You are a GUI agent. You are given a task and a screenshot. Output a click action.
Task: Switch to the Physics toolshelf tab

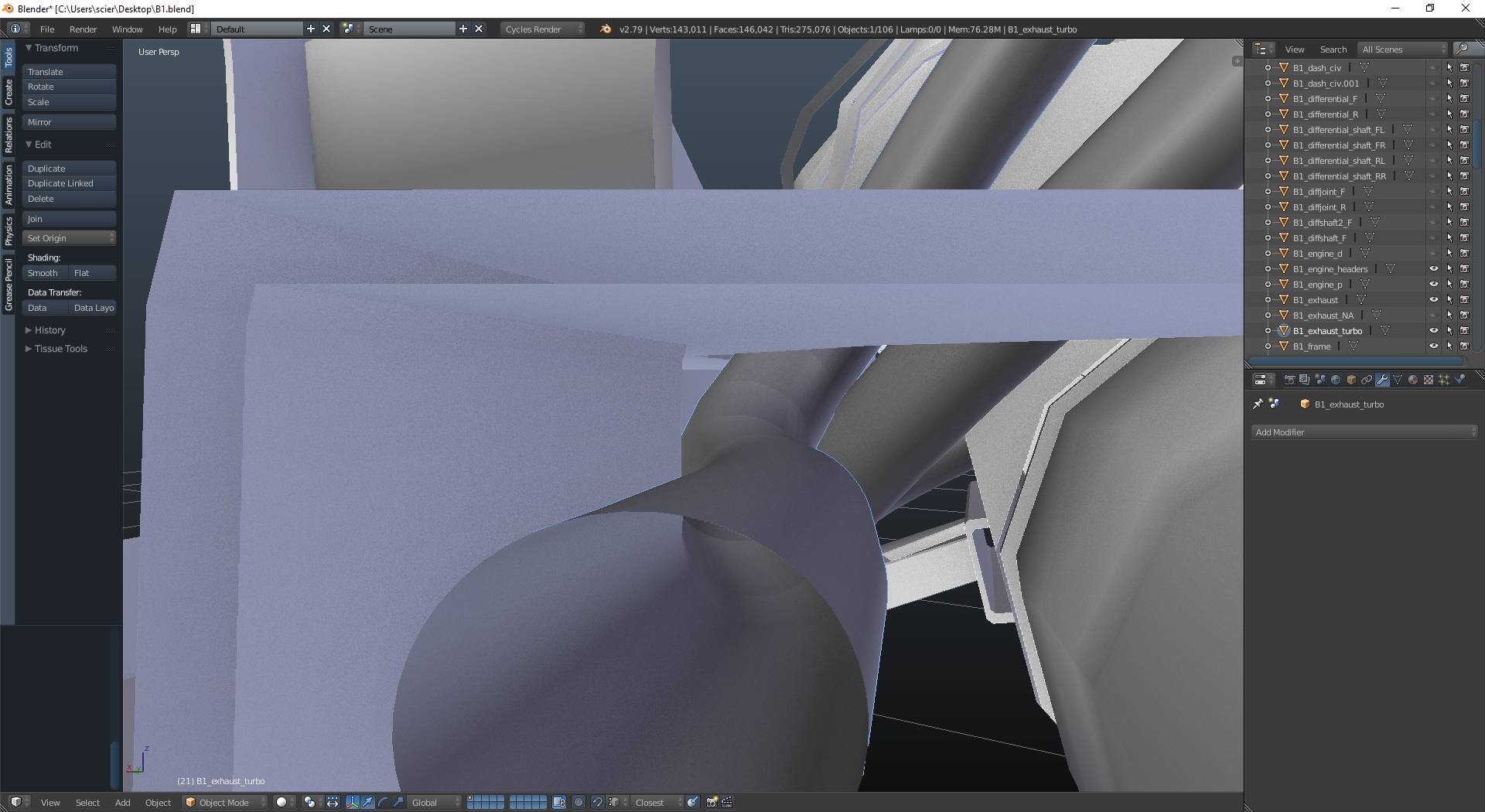tap(9, 230)
